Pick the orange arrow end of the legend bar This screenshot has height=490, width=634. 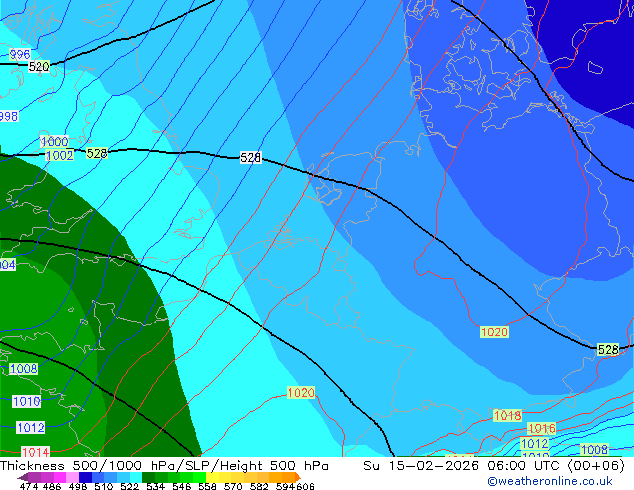pos(298,477)
